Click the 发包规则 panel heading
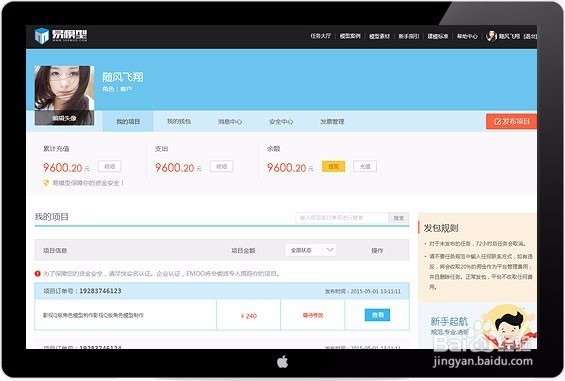The image size is (565, 381). pos(440,228)
